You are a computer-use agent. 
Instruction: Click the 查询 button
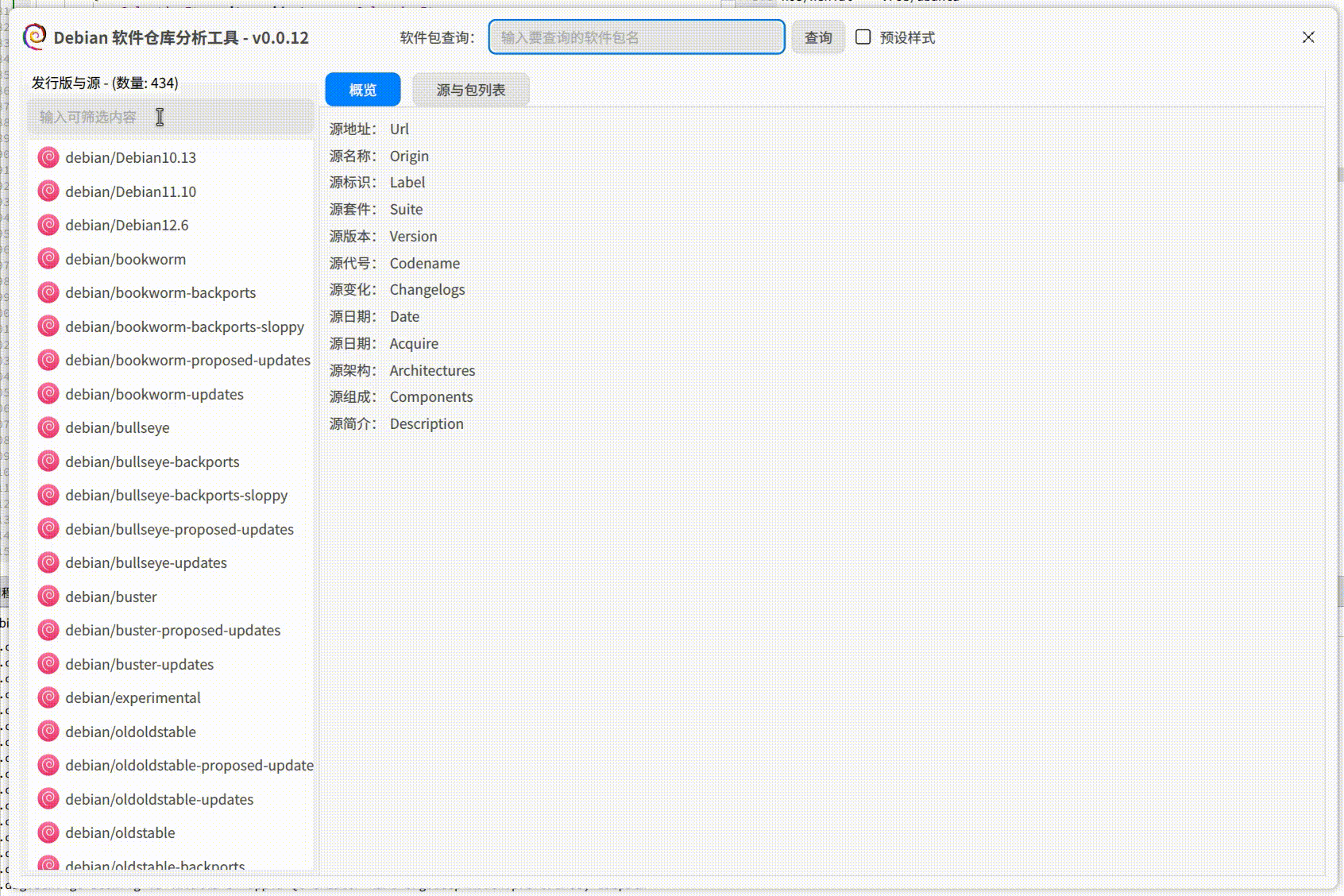point(818,37)
